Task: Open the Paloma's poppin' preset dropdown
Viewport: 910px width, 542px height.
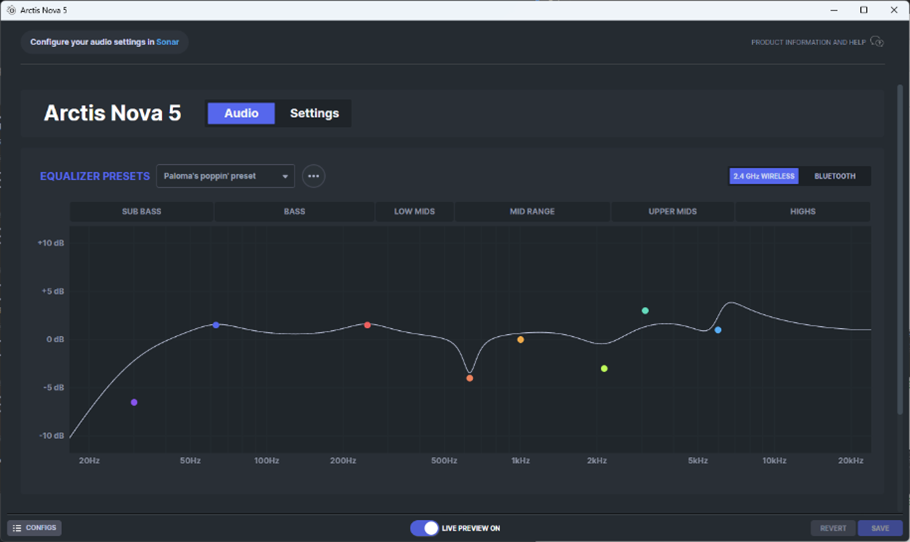Action: point(225,176)
